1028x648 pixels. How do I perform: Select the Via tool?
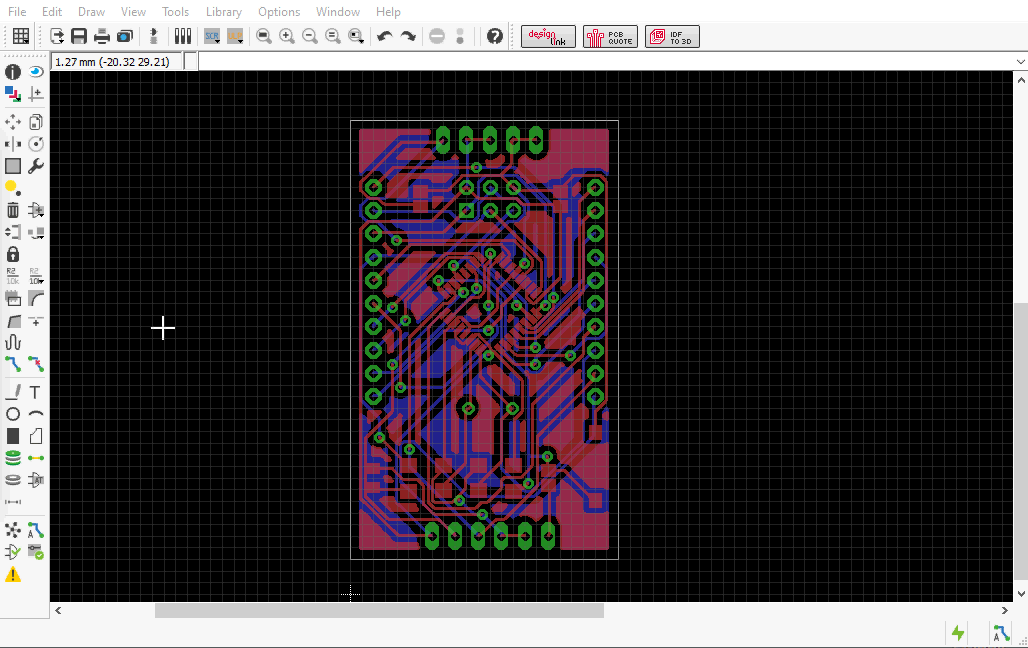coord(12,457)
